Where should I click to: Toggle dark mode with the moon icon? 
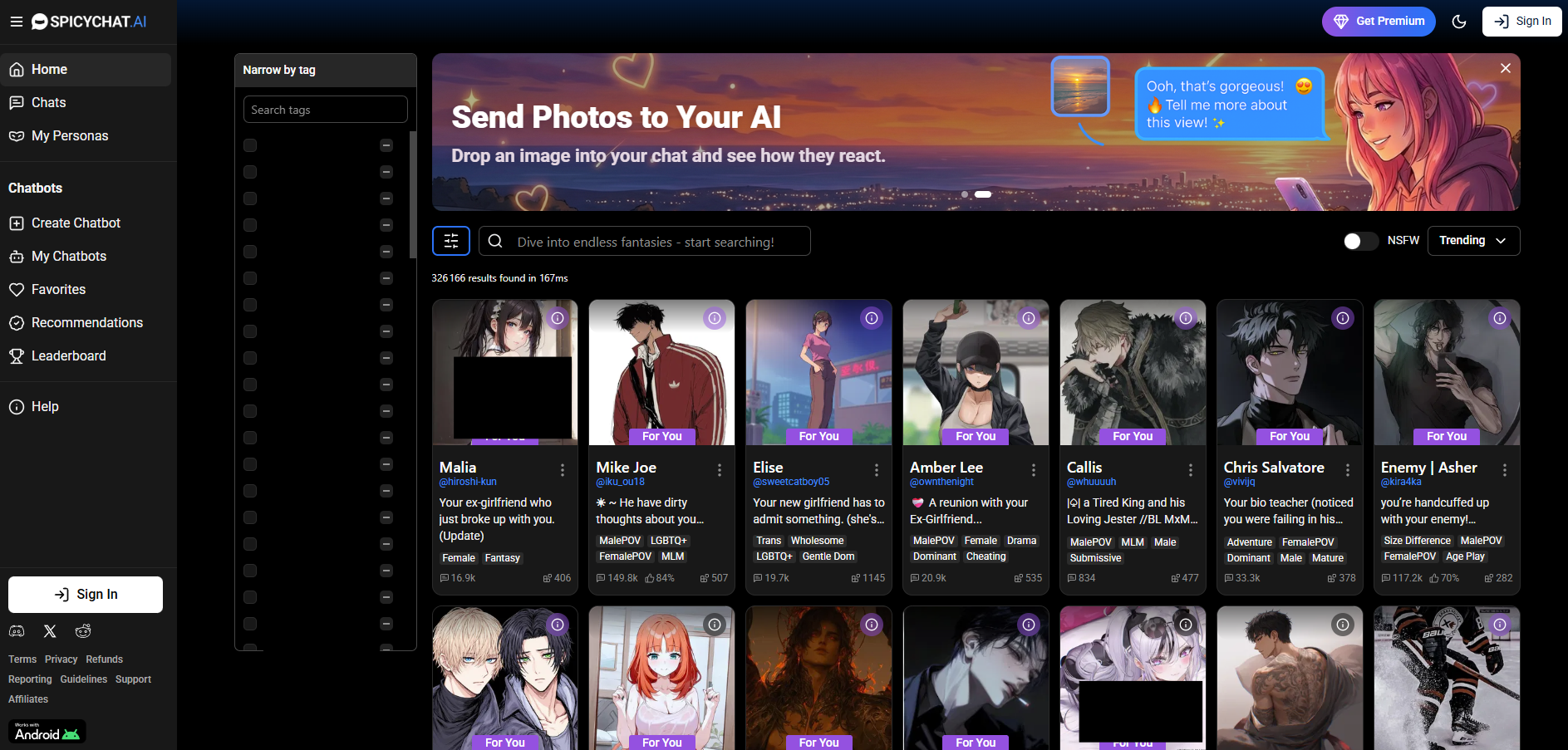[1459, 21]
